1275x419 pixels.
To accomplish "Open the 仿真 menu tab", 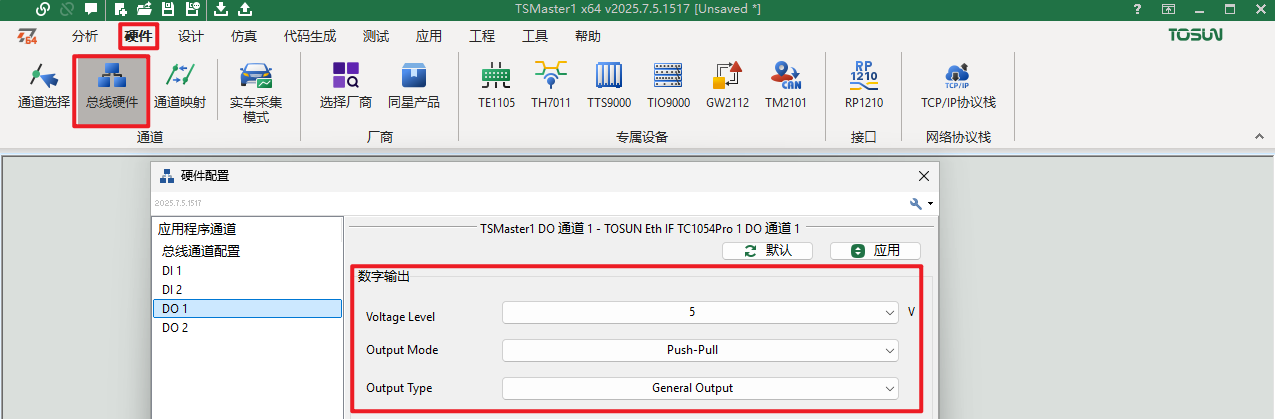I will coord(243,36).
